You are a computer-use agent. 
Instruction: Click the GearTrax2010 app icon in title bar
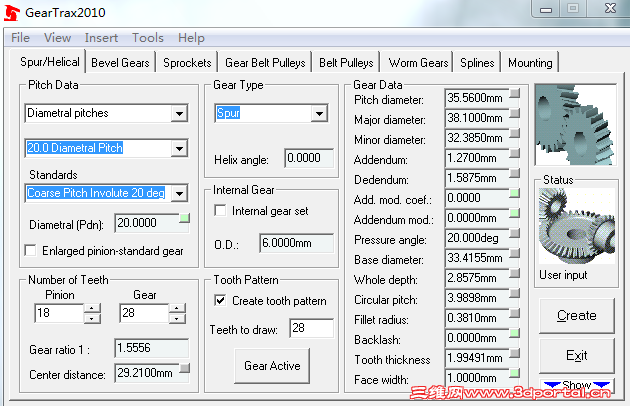click(12, 12)
